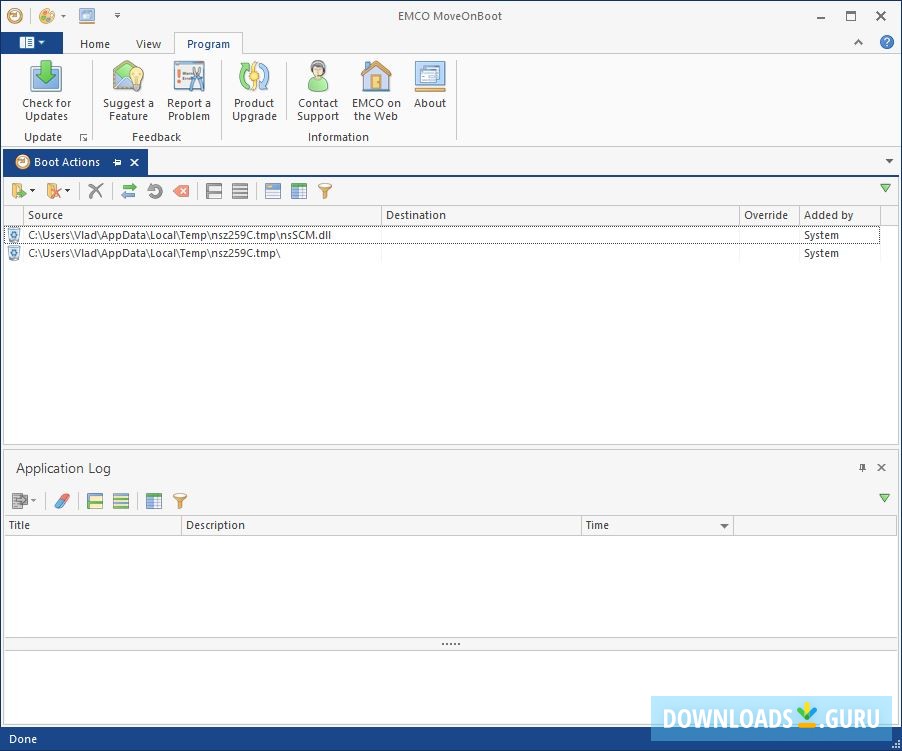The width and height of the screenshot is (902, 751).
Task: Collapse the ribbon with the up chevron
Action: point(858,42)
